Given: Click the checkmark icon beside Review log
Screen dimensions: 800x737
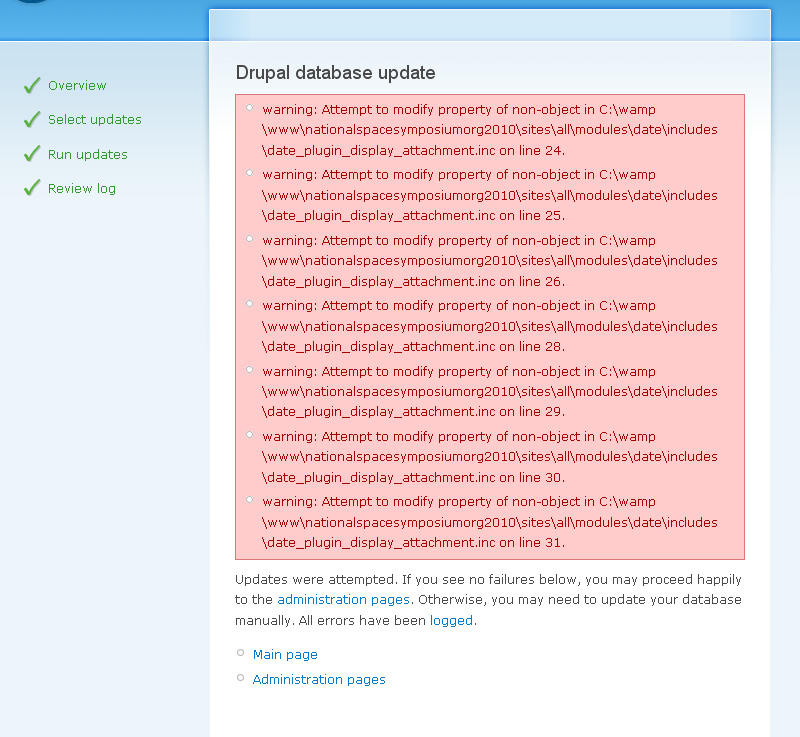Looking at the screenshot, I should pyautogui.click(x=32, y=188).
